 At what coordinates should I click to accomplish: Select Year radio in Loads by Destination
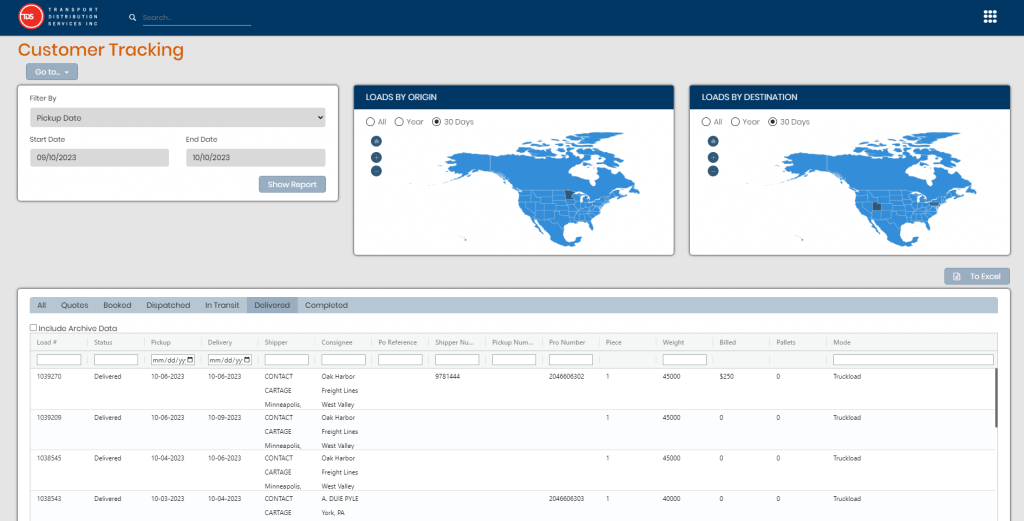735,122
